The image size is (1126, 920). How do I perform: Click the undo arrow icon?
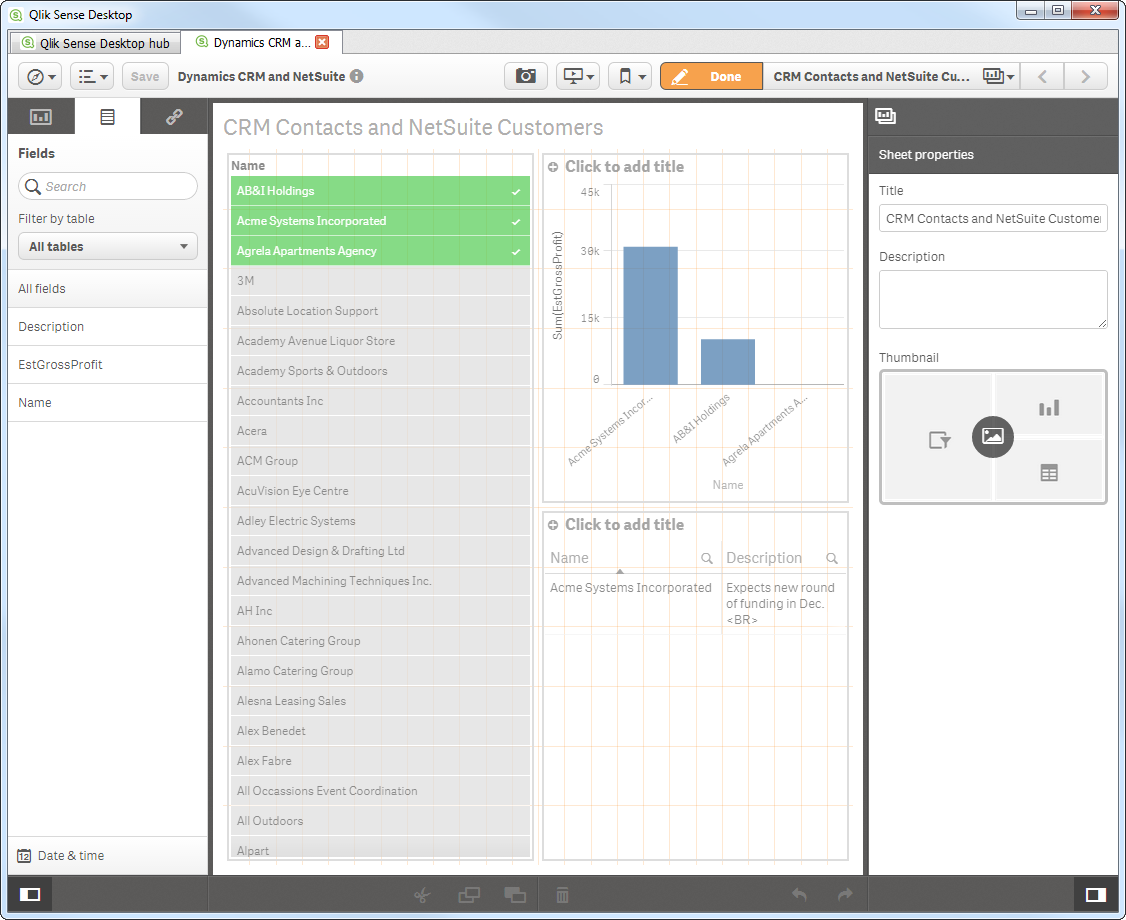click(799, 894)
